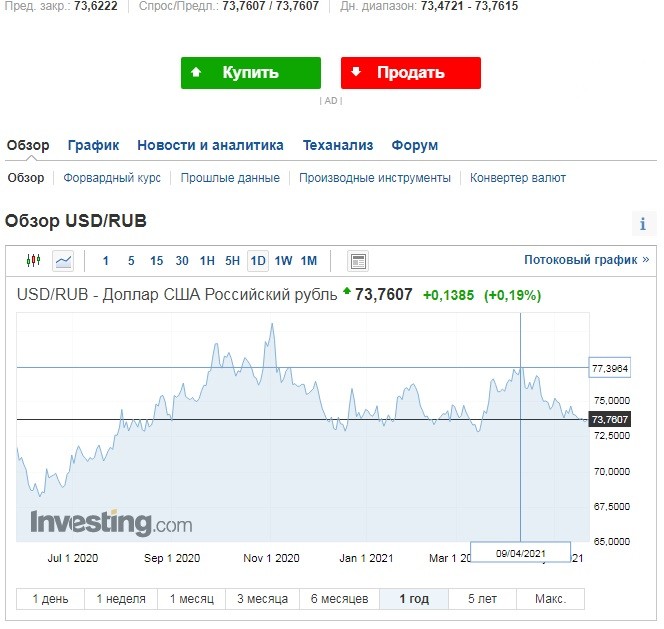
Task: Click the green up arrow on Купить
Action: tap(196, 72)
